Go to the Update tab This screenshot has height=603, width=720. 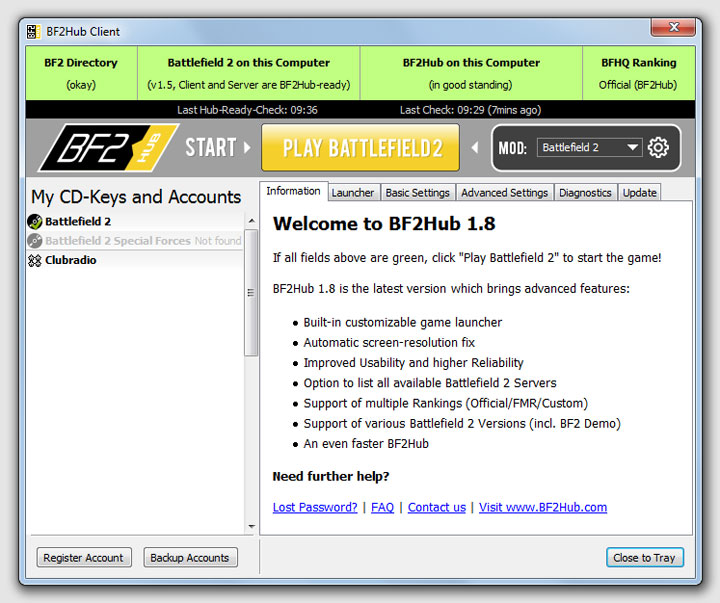(x=640, y=193)
